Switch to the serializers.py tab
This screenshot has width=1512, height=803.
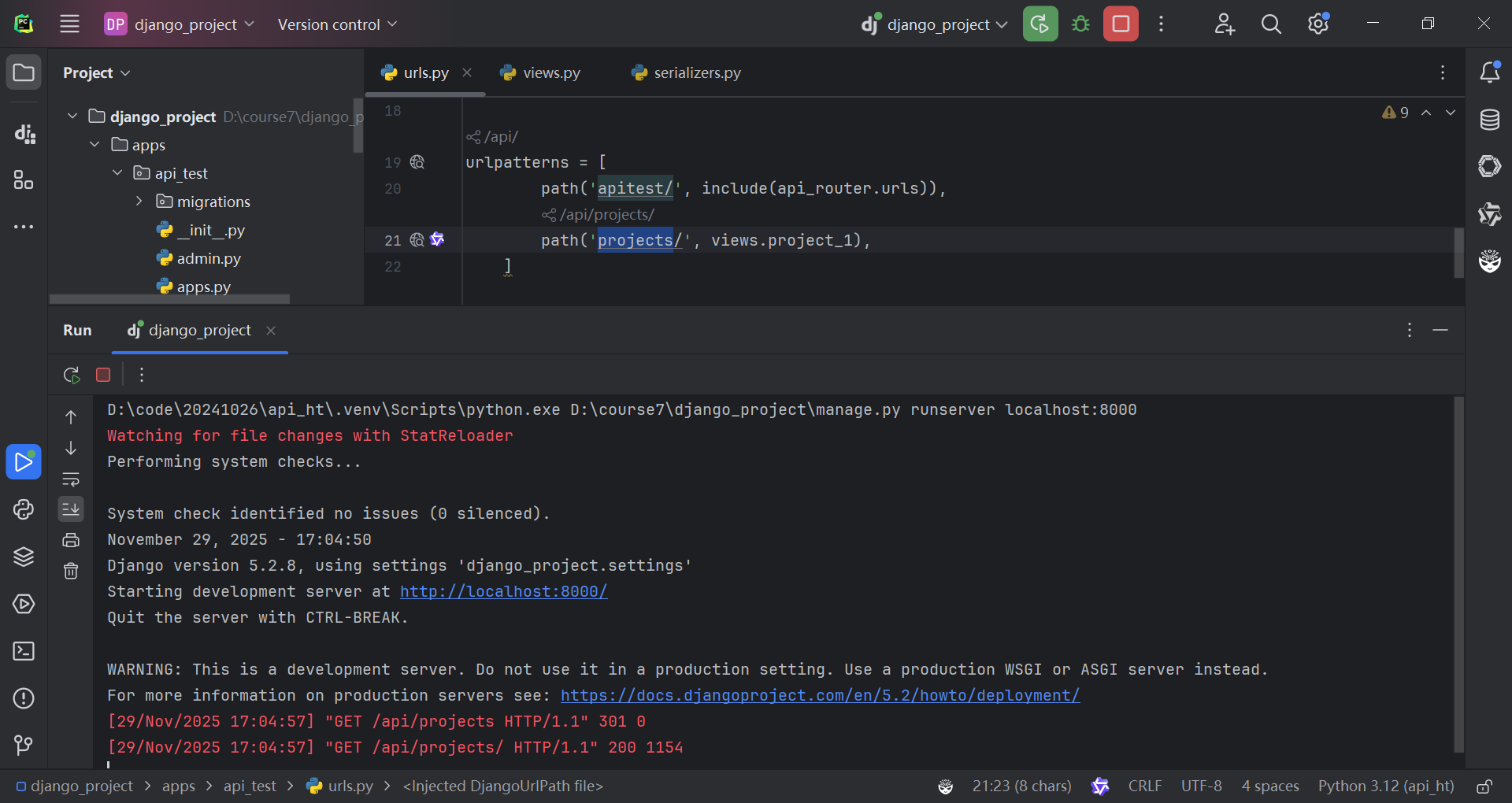(x=686, y=73)
